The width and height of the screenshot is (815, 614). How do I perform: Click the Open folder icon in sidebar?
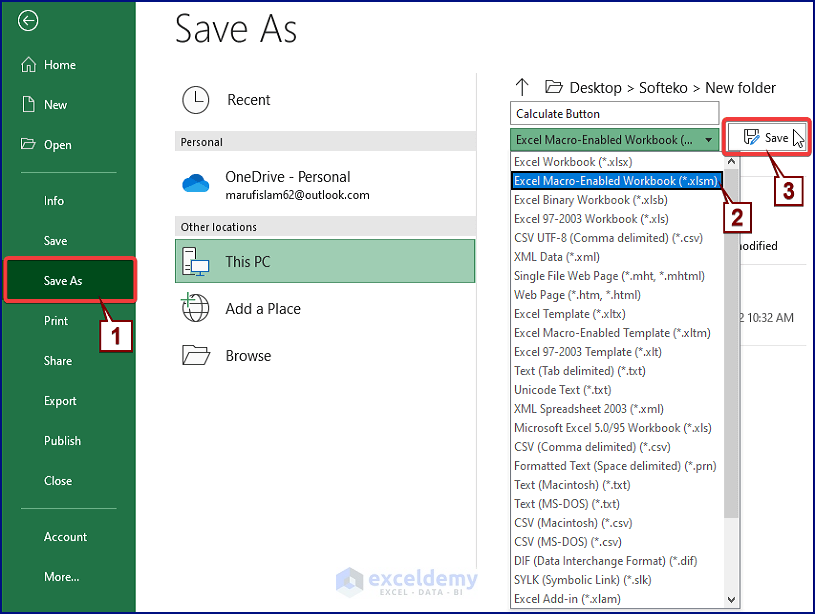coord(28,144)
